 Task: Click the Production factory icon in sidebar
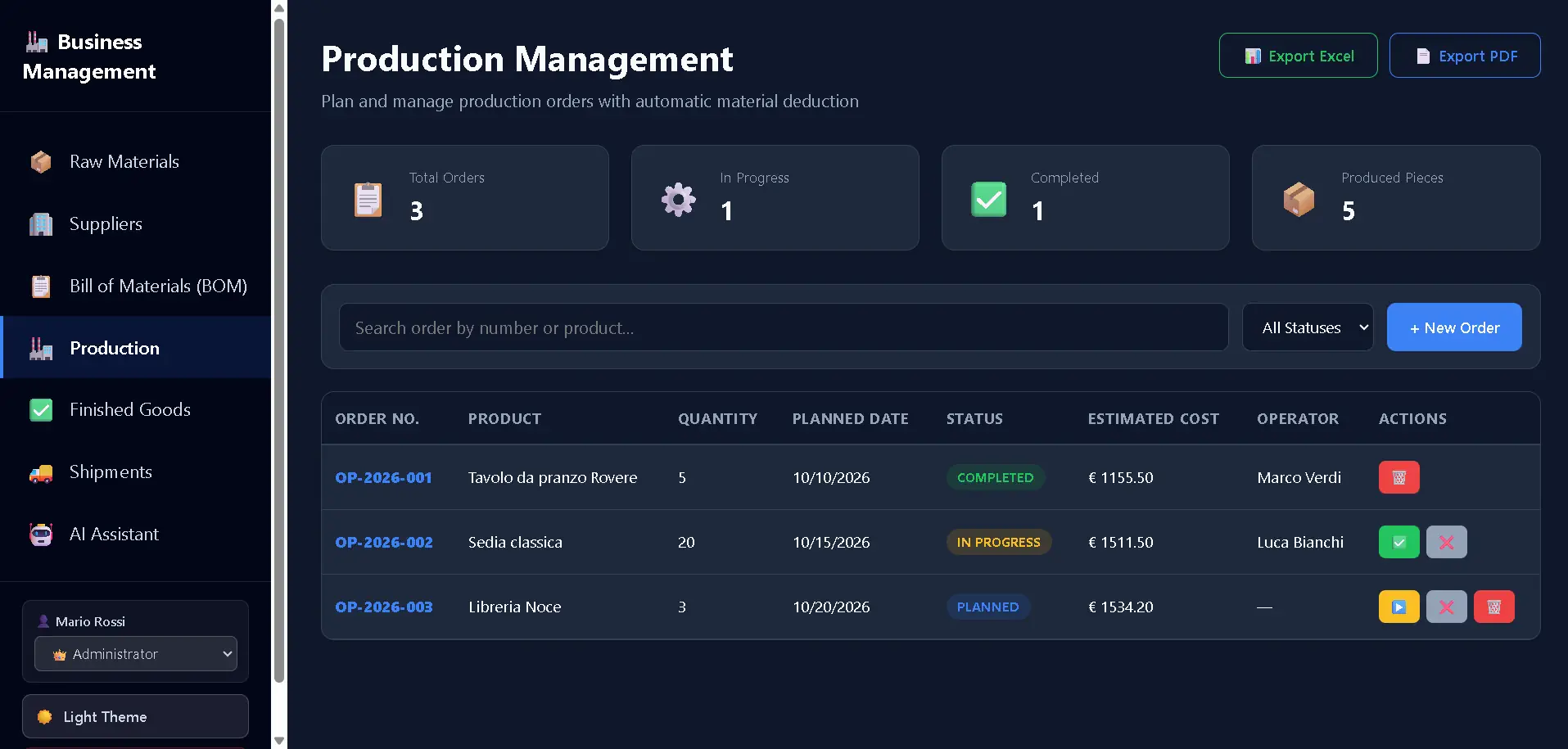pos(41,349)
